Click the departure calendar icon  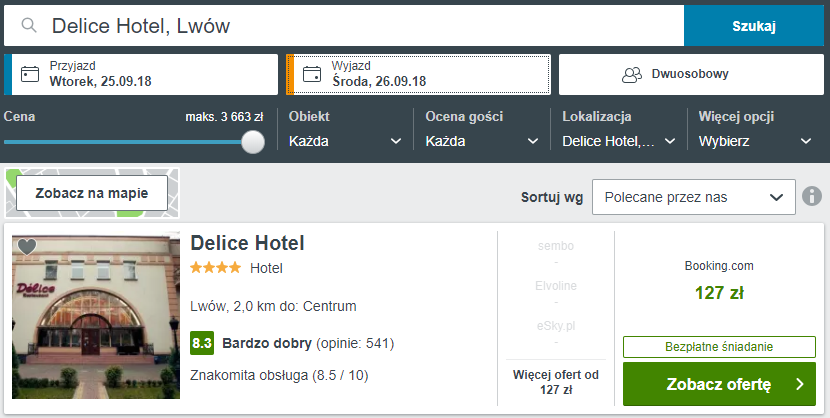tap(312, 74)
